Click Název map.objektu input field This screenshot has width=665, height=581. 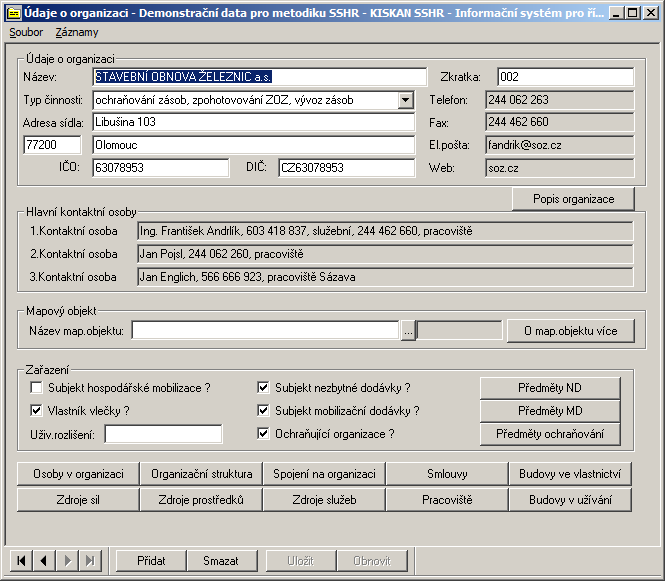pyautogui.click(x=265, y=331)
